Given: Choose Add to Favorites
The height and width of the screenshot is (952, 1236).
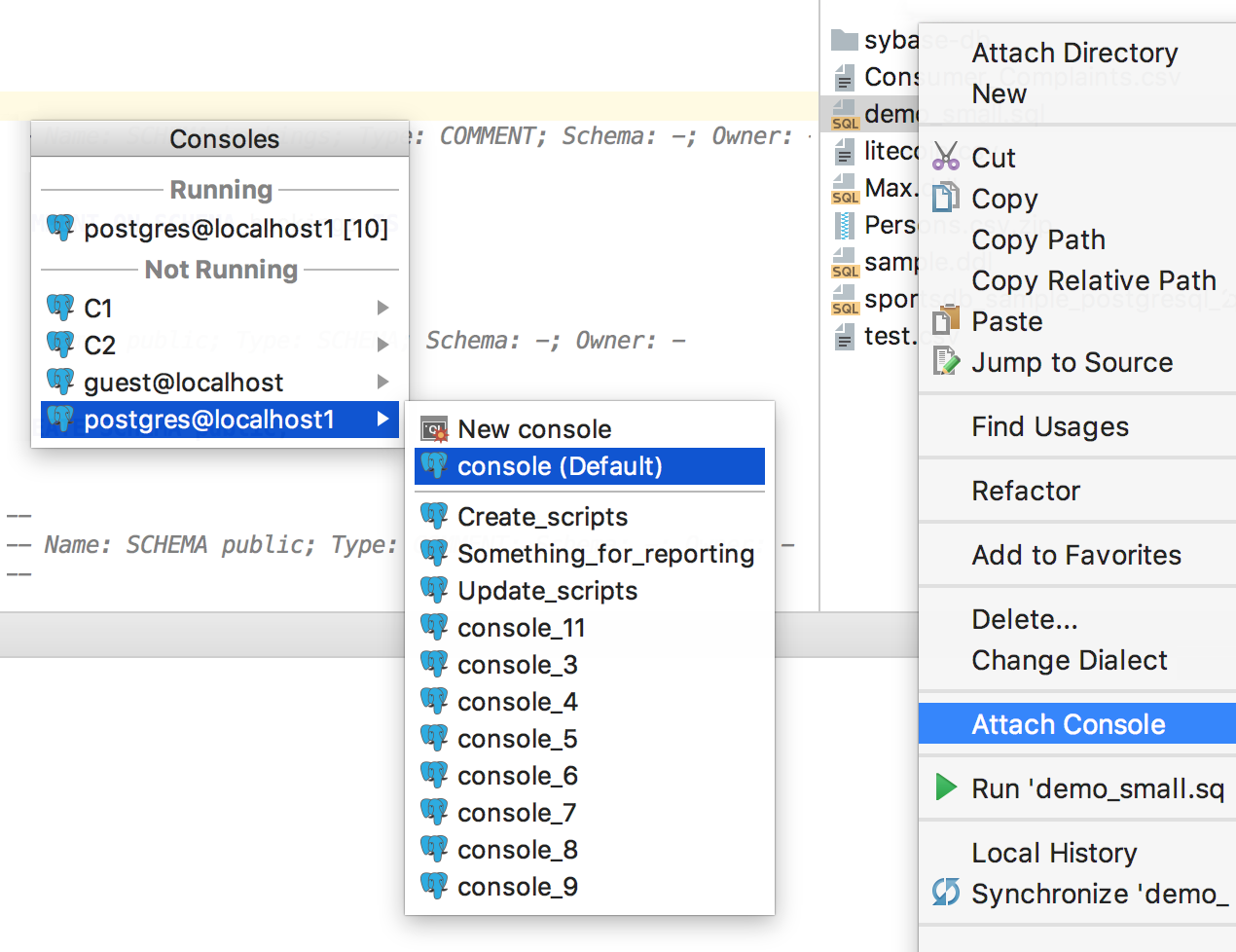Looking at the screenshot, I should [x=1077, y=555].
